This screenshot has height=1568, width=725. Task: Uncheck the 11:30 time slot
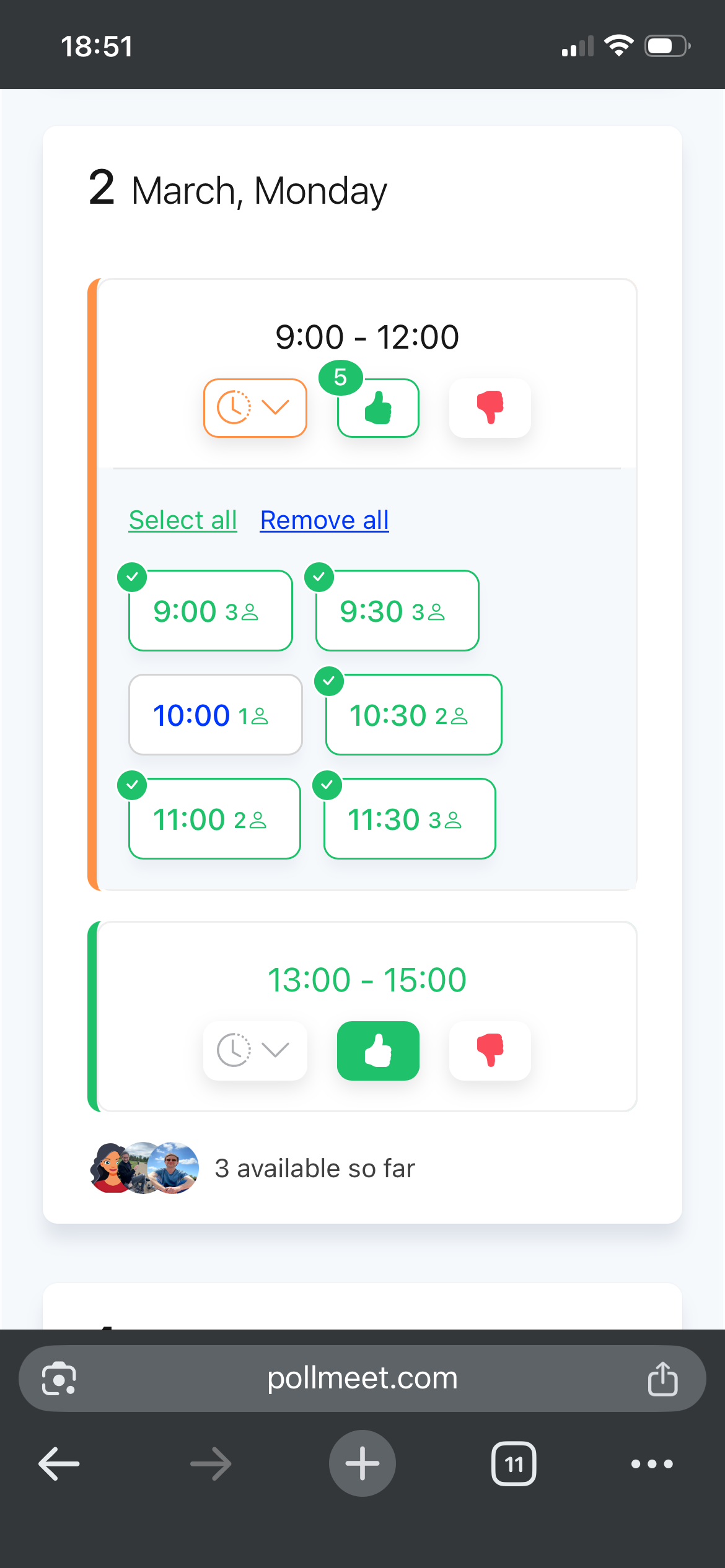coord(409,819)
